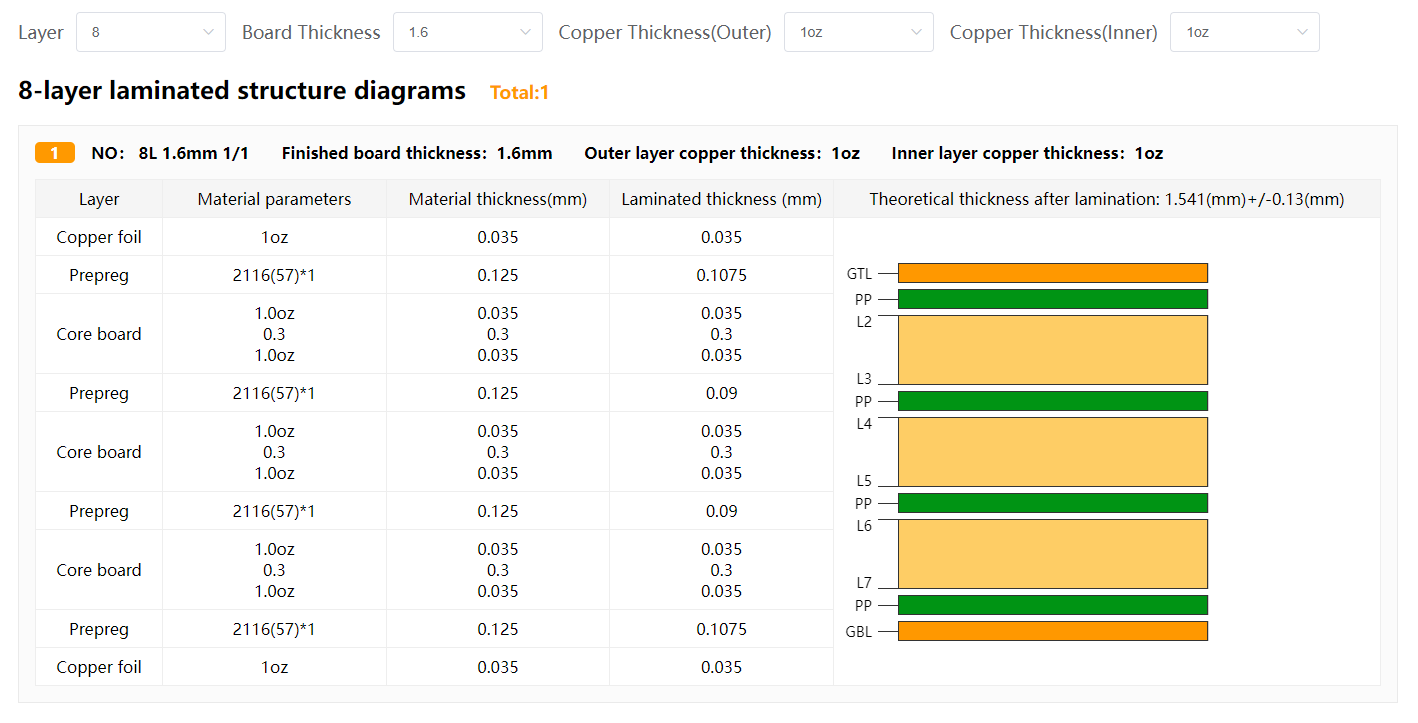
Task: Click the L2-L3 core block in diagram
Action: point(1052,350)
